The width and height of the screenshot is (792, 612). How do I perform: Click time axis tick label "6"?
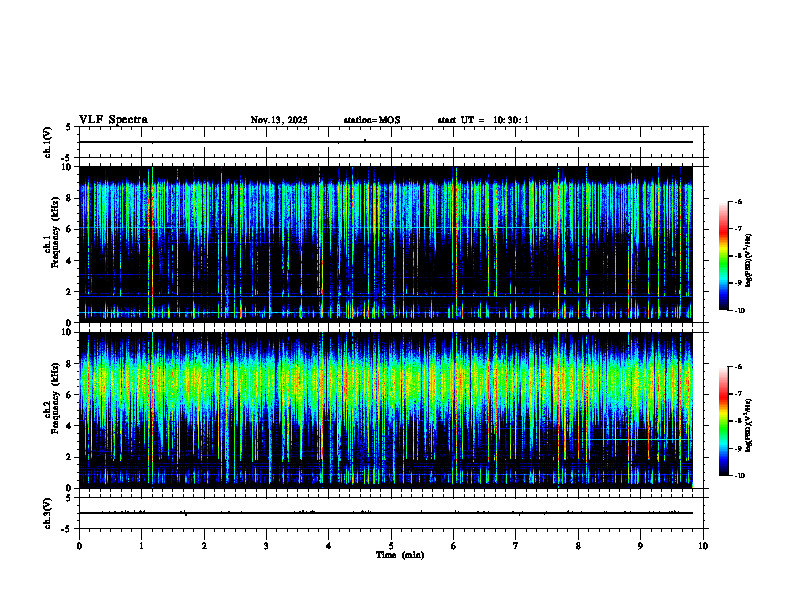point(454,546)
